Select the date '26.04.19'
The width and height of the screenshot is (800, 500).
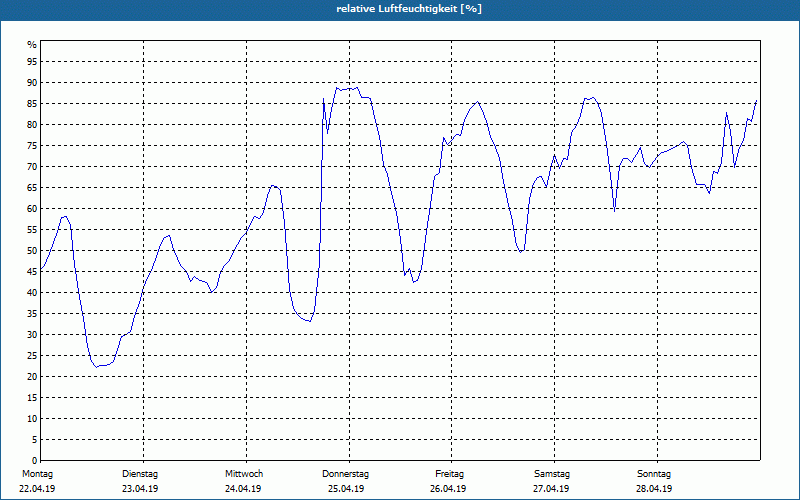448,489
